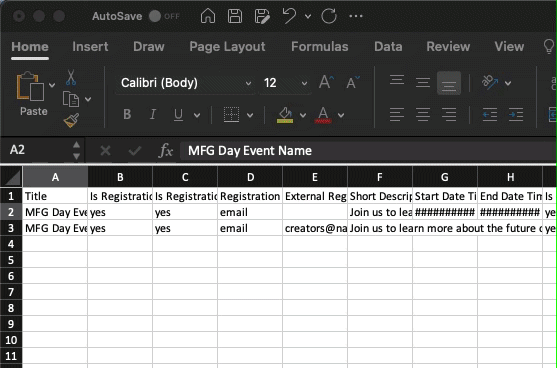
Task: Select column A header
Action: [x=55, y=177]
